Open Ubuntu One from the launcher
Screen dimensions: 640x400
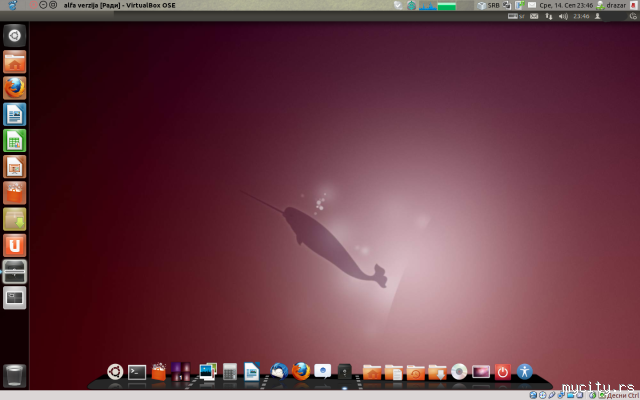(x=15, y=245)
